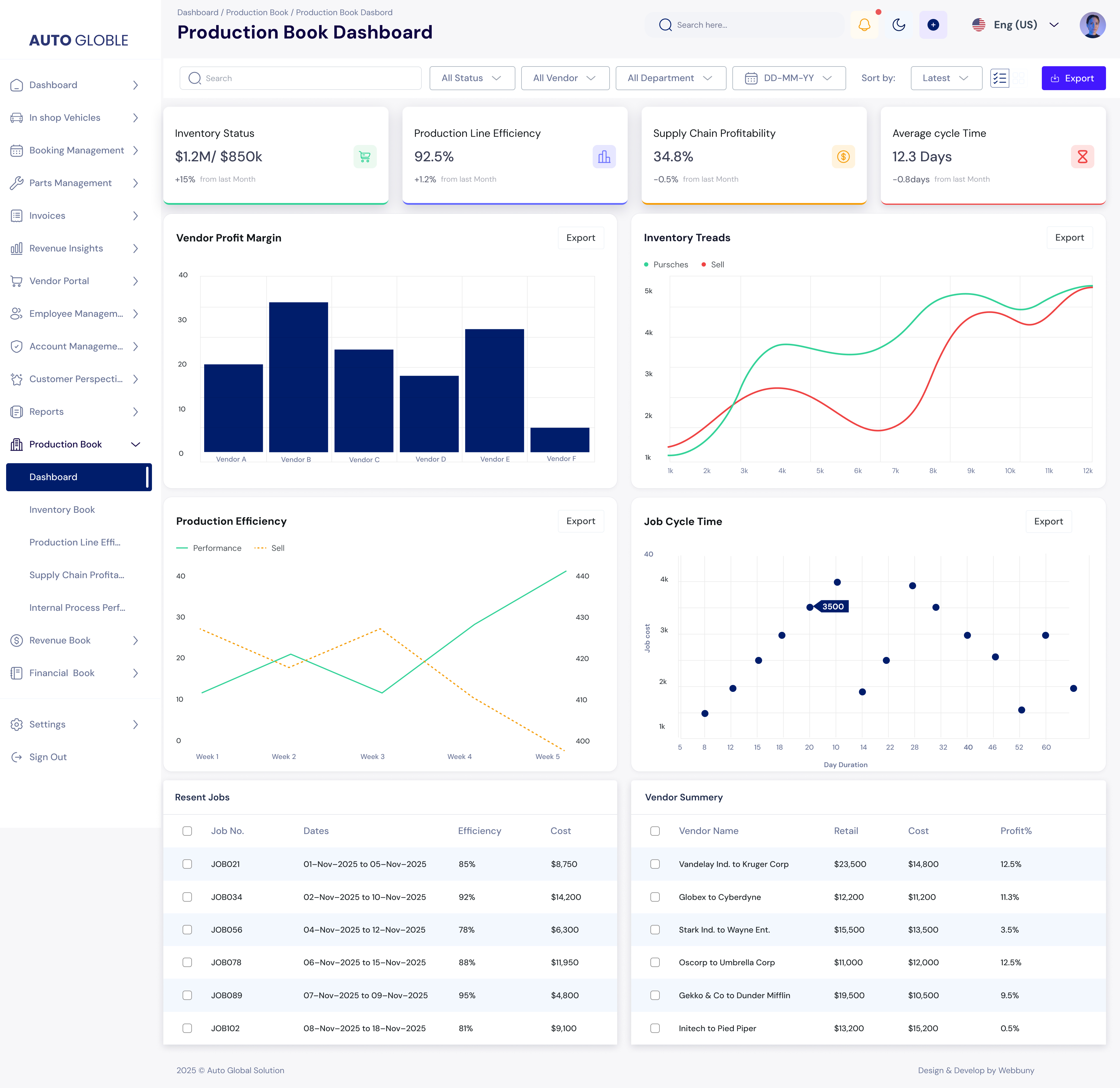Expand the Settings chevron

(x=135, y=725)
